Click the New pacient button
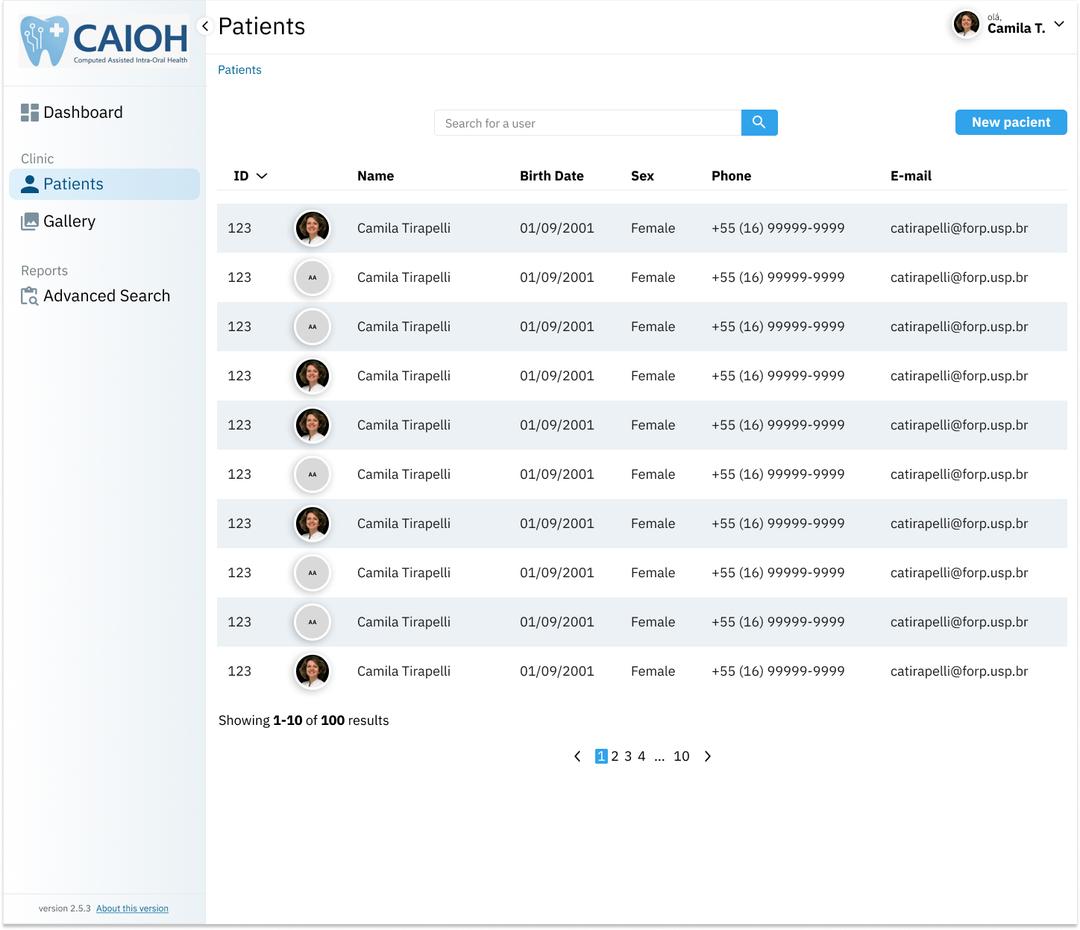The image size is (1080, 930). [x=1010, y=122]
